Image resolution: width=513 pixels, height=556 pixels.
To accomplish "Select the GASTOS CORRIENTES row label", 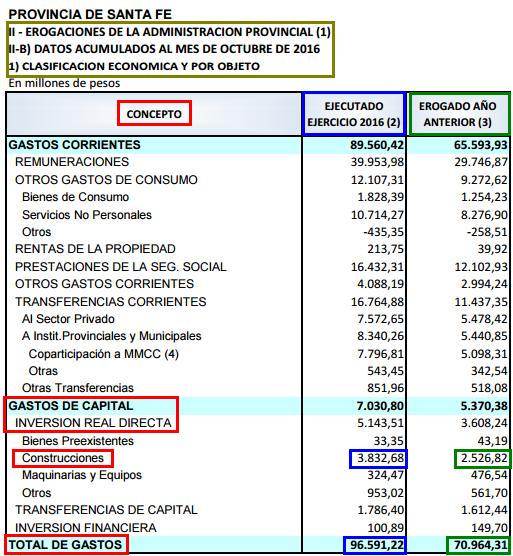I will click(74, 145).
